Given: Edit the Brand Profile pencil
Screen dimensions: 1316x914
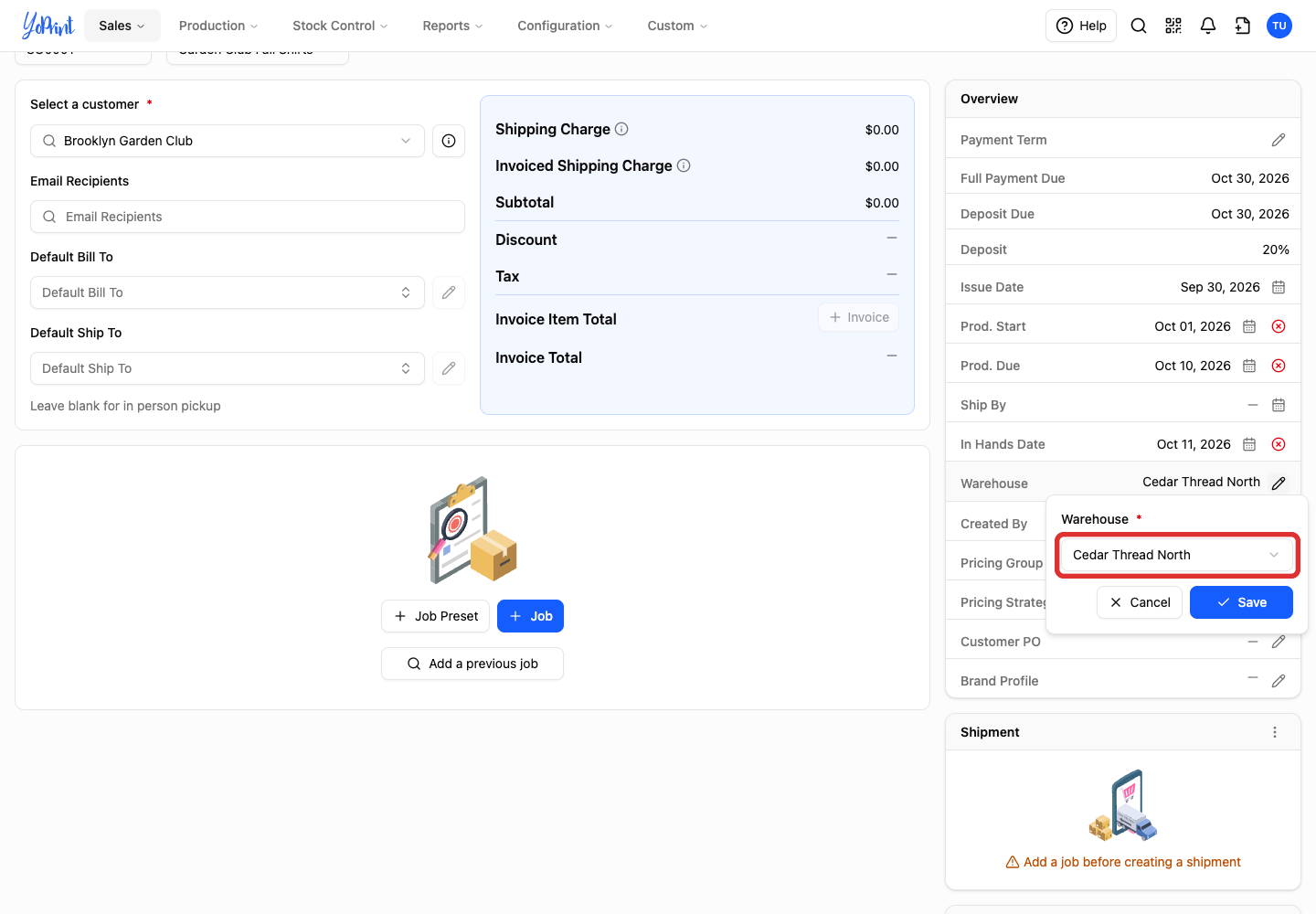Looking at the screenshot, I should [1279, 681].
